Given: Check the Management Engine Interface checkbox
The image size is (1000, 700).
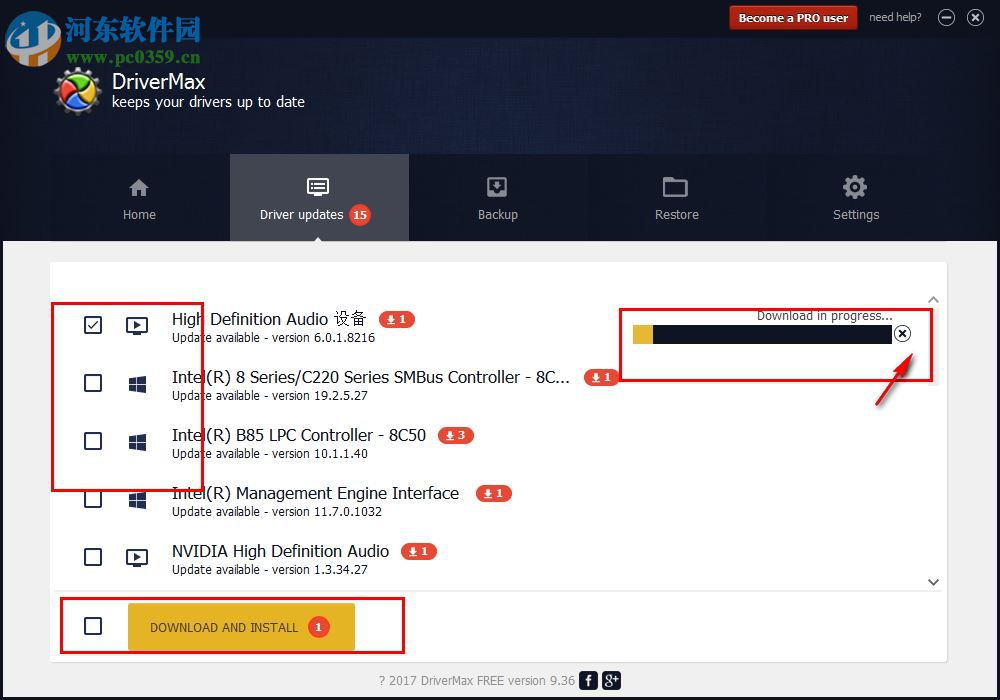Looking at the screenshot, I should 93,499.
